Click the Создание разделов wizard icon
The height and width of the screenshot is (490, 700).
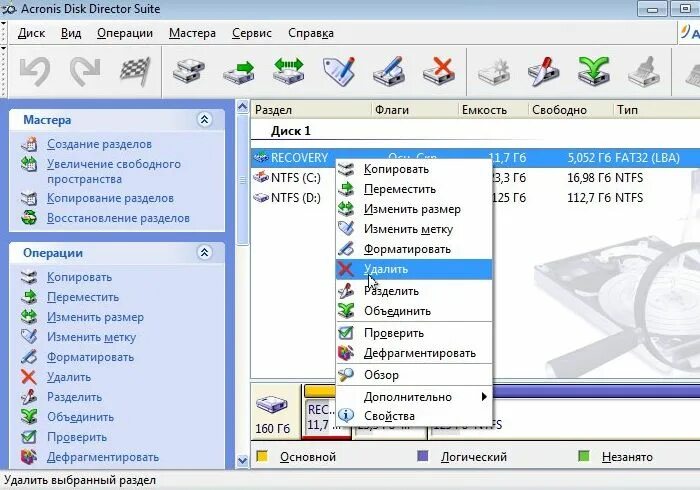coord(29,144)
